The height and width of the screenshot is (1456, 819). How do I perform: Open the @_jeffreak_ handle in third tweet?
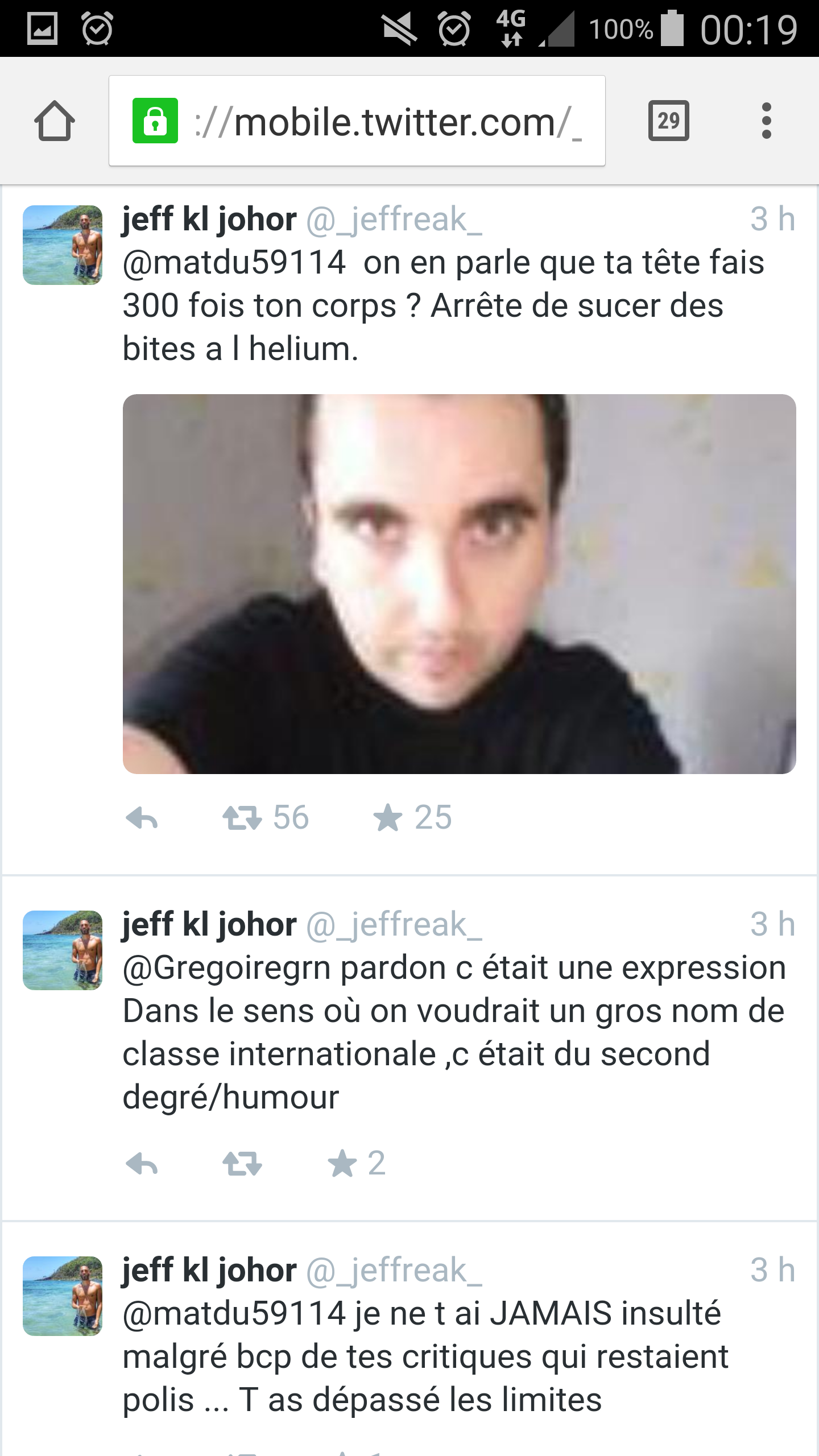[394, 1270]
